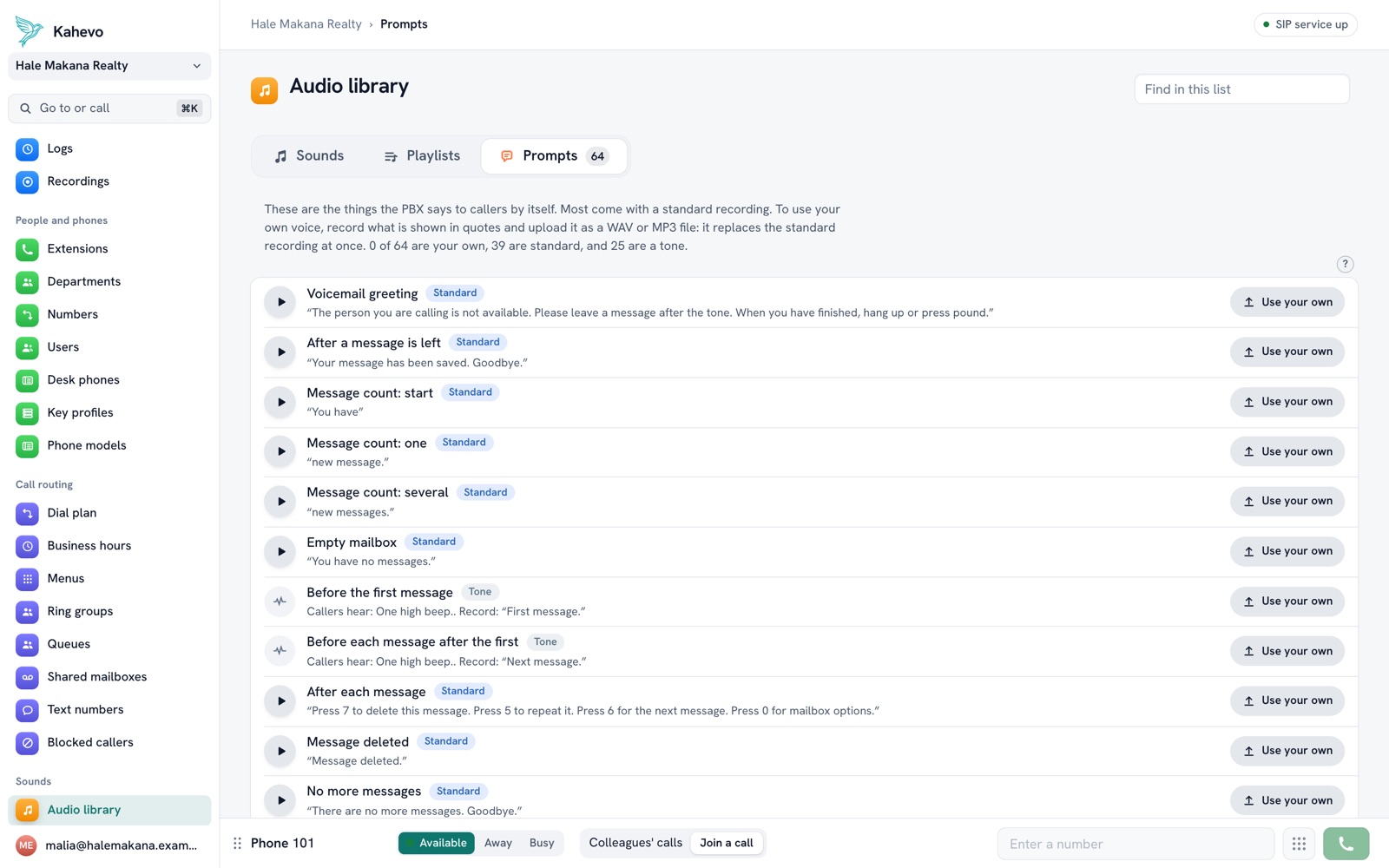
Task: Open the dial pad grid icon
Action: 1299,844
